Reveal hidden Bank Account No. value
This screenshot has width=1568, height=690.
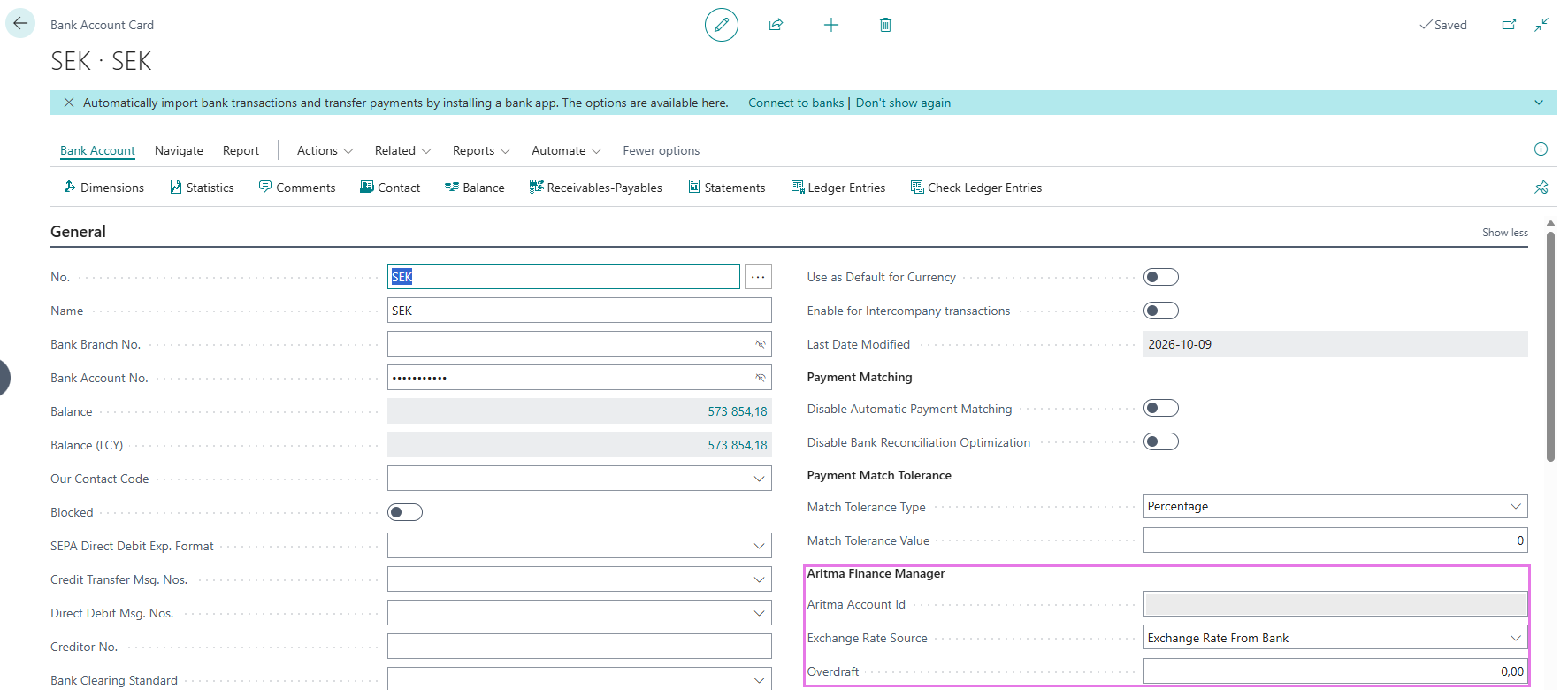click(761, 378)
